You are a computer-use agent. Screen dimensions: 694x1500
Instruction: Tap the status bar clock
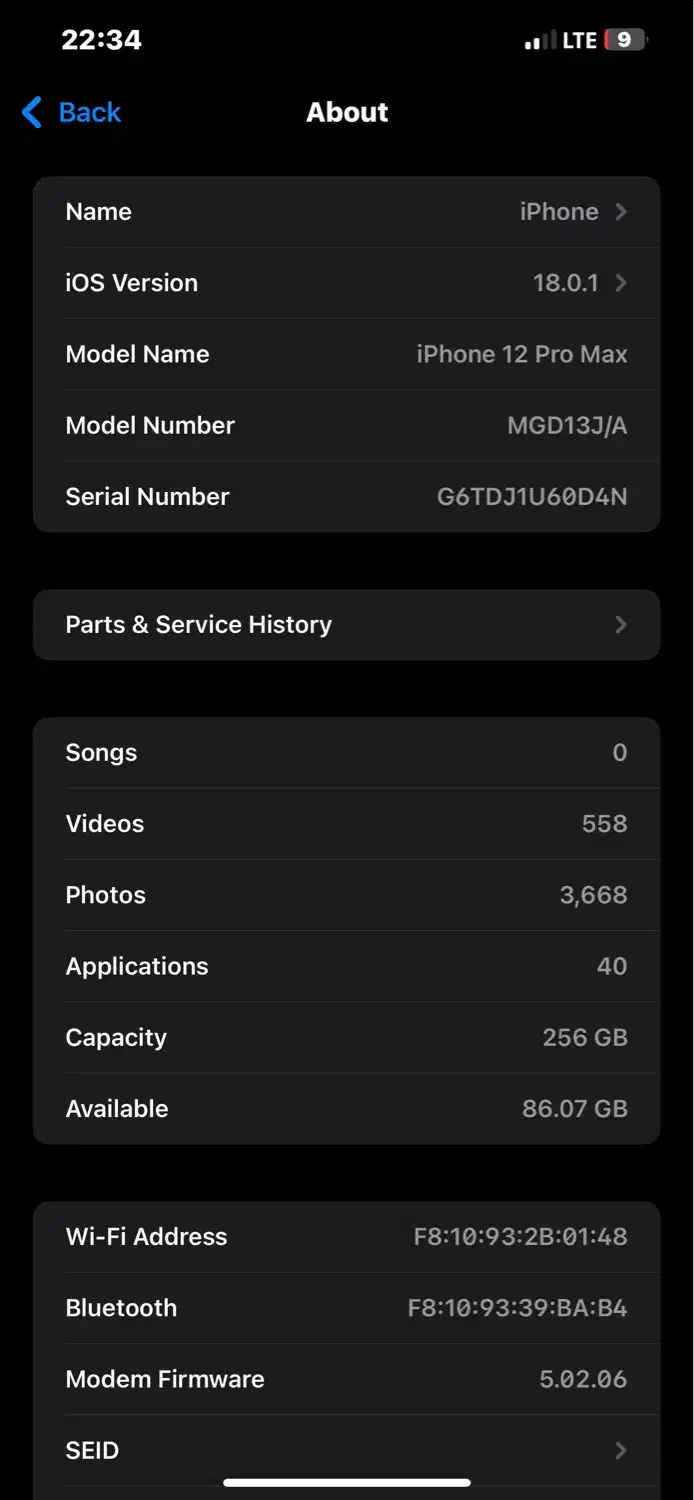[101, 40]
